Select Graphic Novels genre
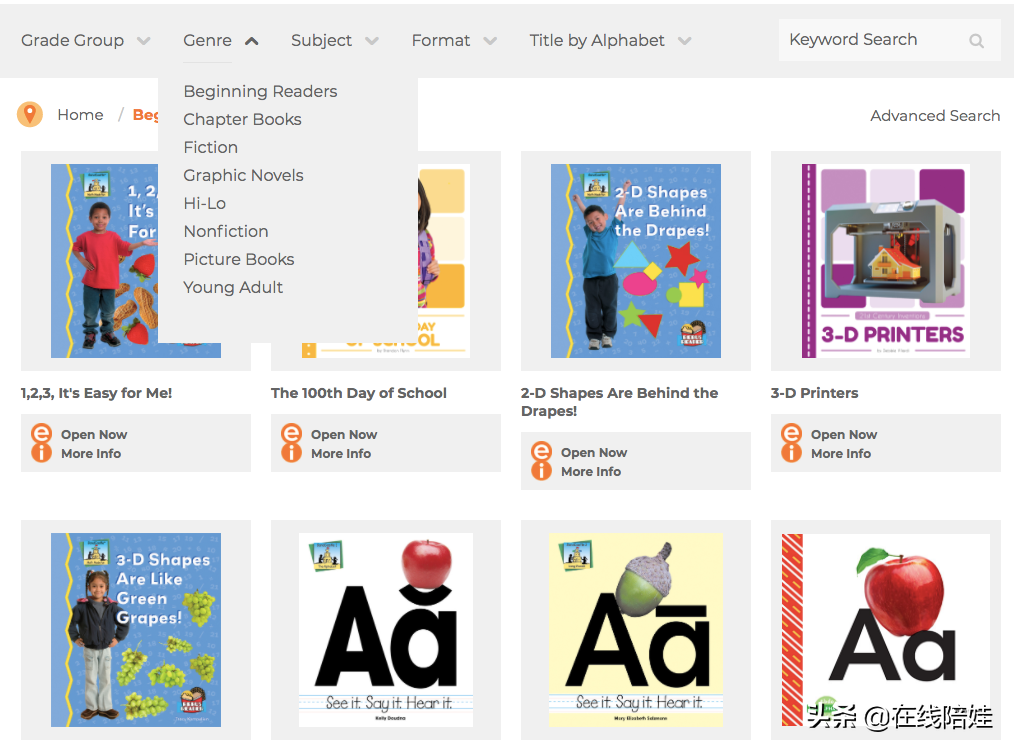 click(x=243, y=175)
